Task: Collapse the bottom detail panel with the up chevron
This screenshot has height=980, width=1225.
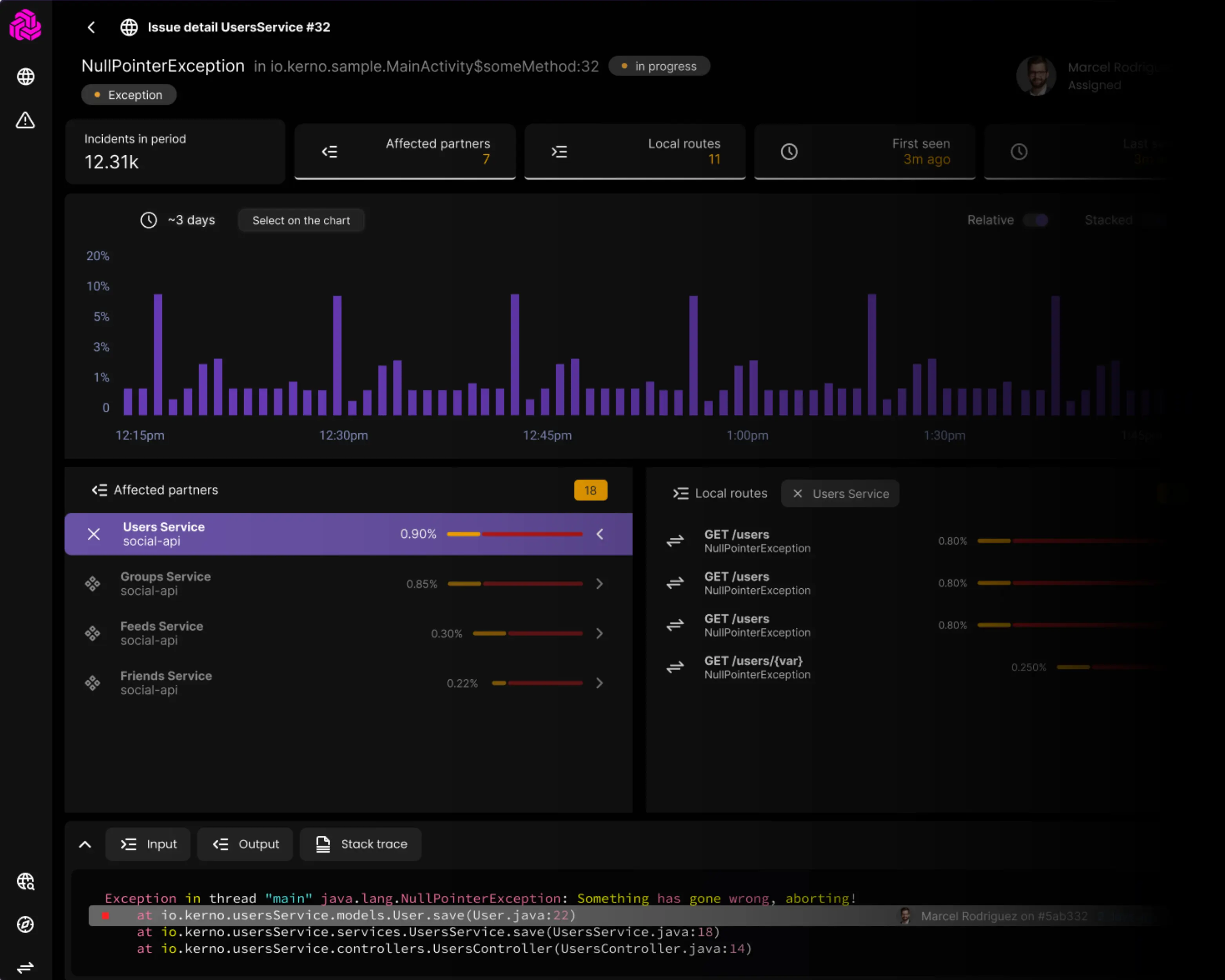Action: click(85, 844)
